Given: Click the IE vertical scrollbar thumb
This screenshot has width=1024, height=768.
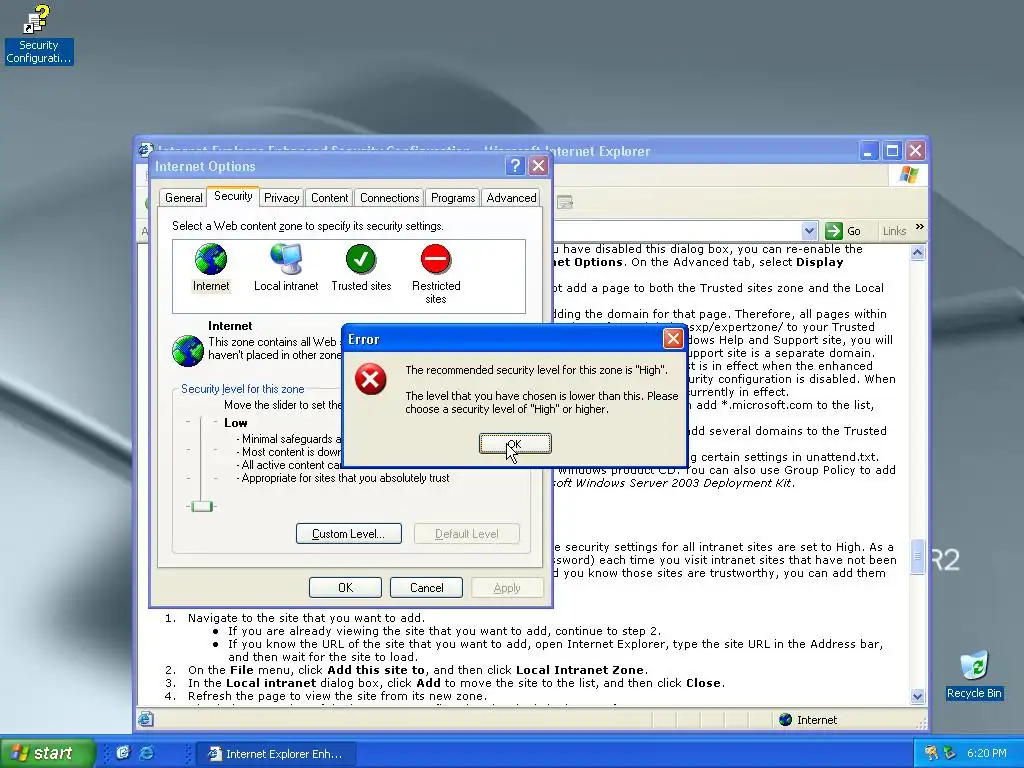Looking at the screenshot, I should coord(918,556).
